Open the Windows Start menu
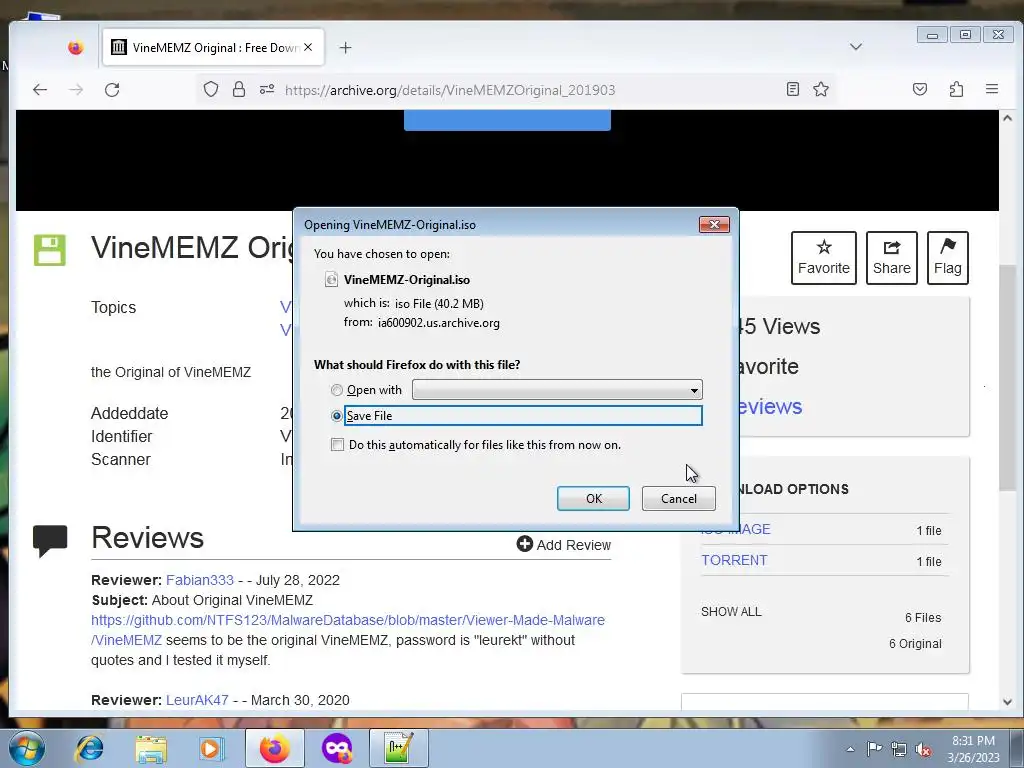Screen dimensions: 1024x768 coord(26,748)
